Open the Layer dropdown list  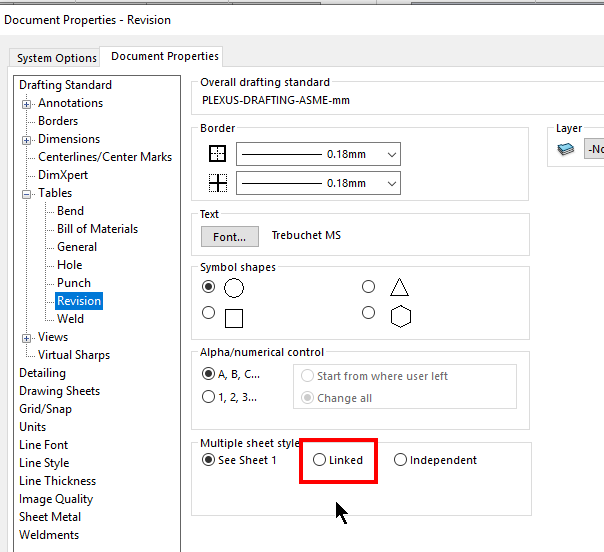[x=595, y=149]
